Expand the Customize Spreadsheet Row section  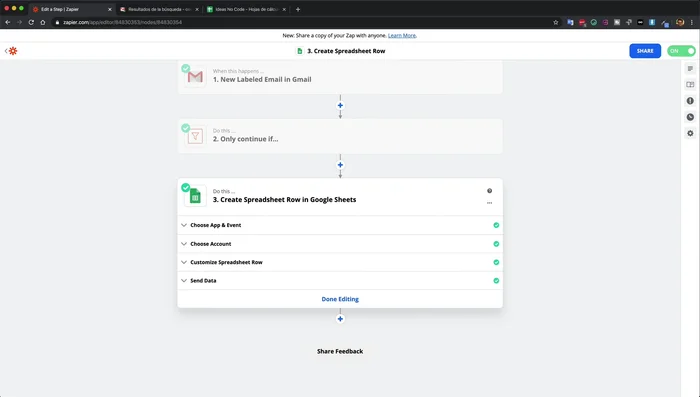pos(340,262)
